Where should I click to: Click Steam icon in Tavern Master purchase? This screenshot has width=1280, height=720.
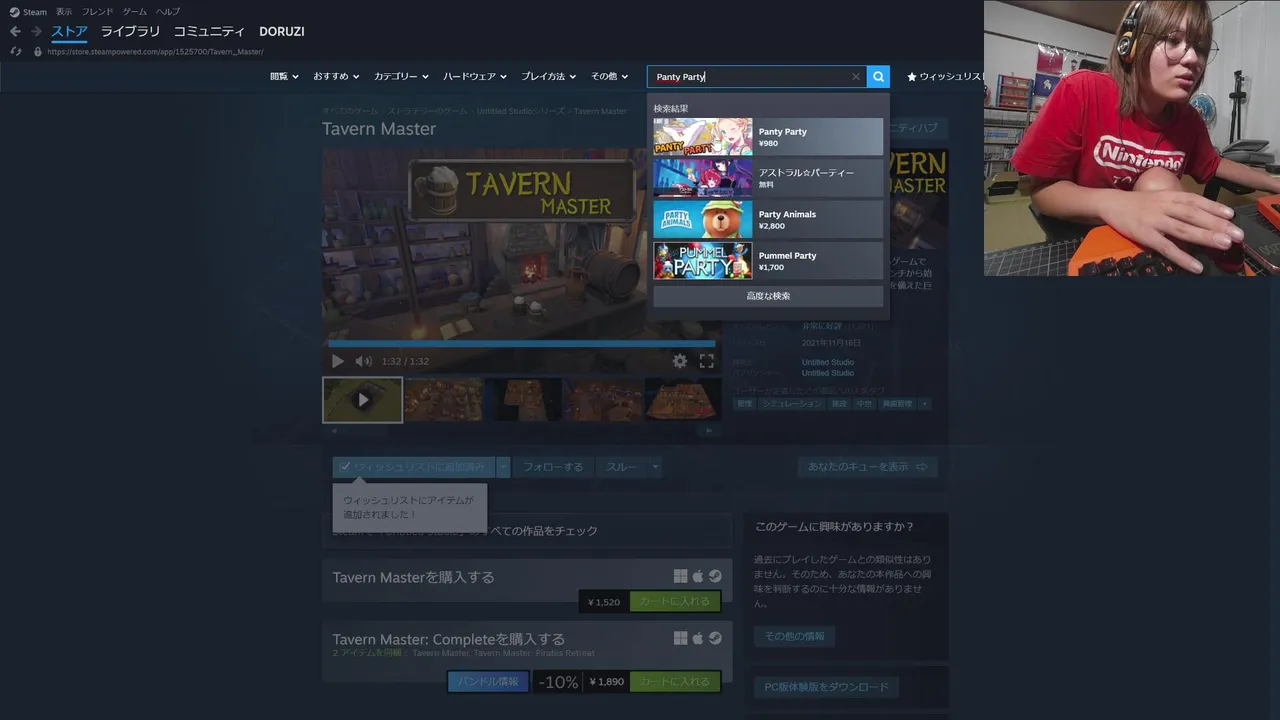[715, 576]
